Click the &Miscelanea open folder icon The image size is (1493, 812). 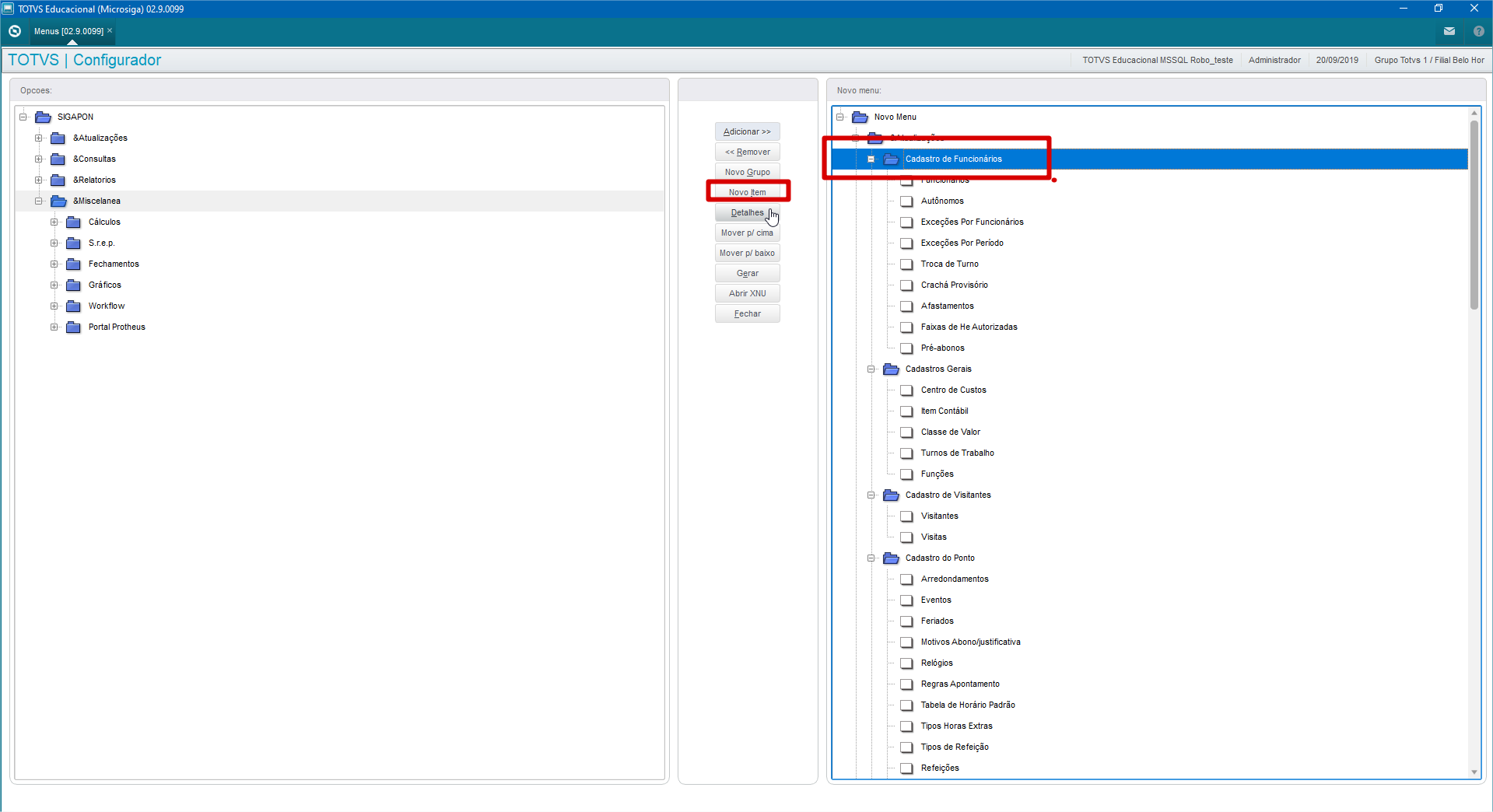pos(58,201)
